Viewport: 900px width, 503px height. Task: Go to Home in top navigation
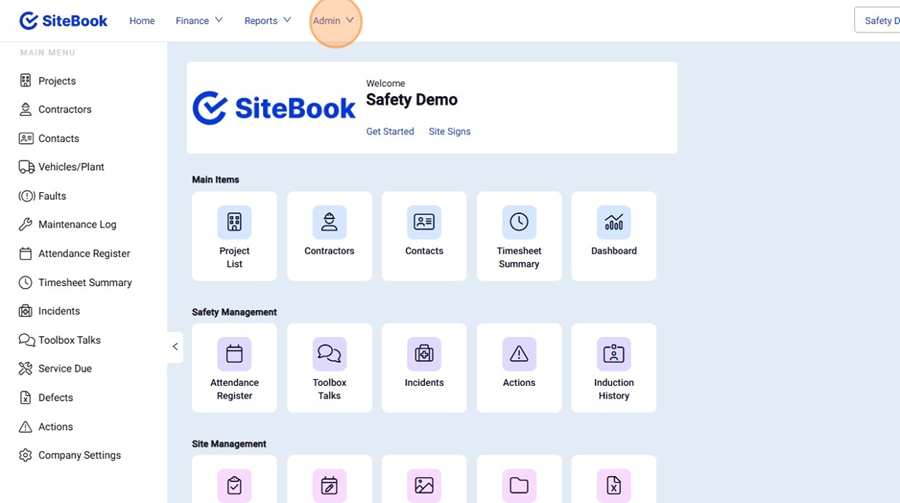(x=142, y=21)
